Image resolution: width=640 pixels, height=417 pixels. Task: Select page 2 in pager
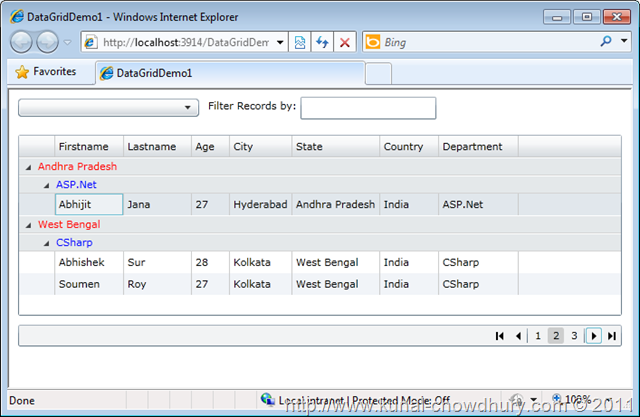[x=556, y=336]
